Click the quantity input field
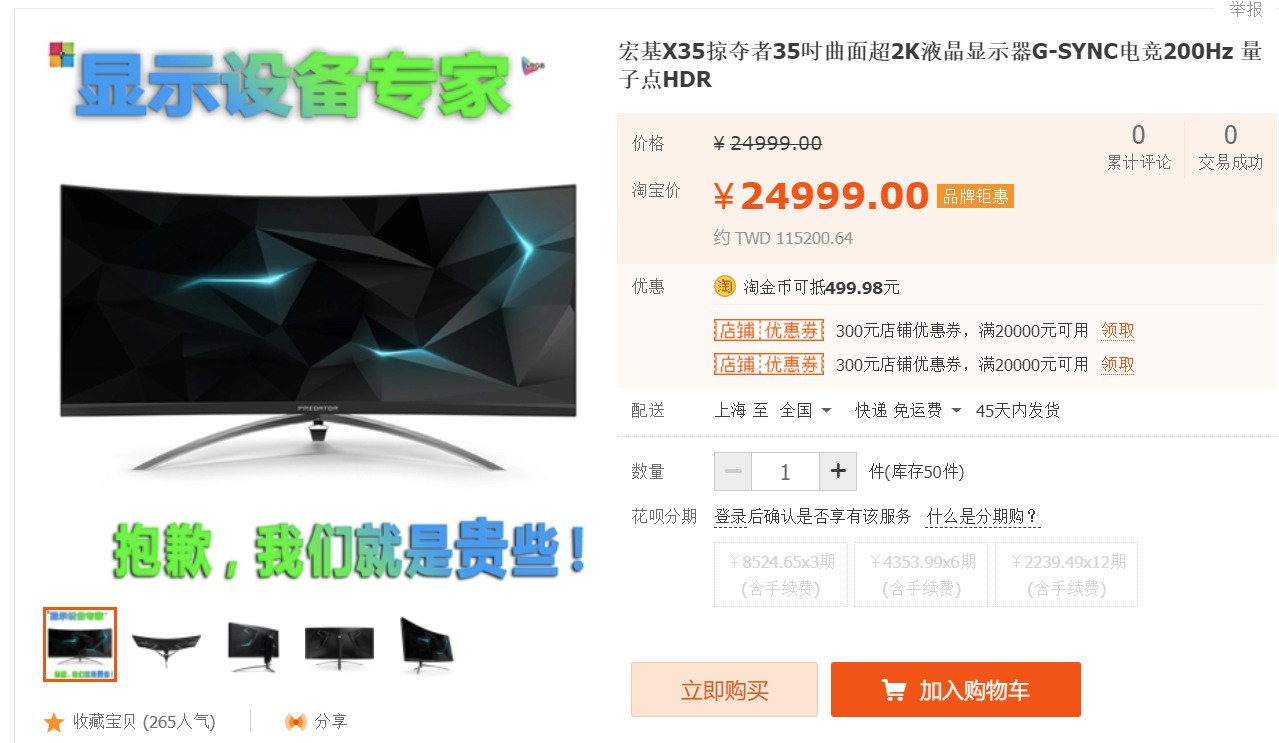The height and width of the screenshot is (743, 1279). (785, 471)
